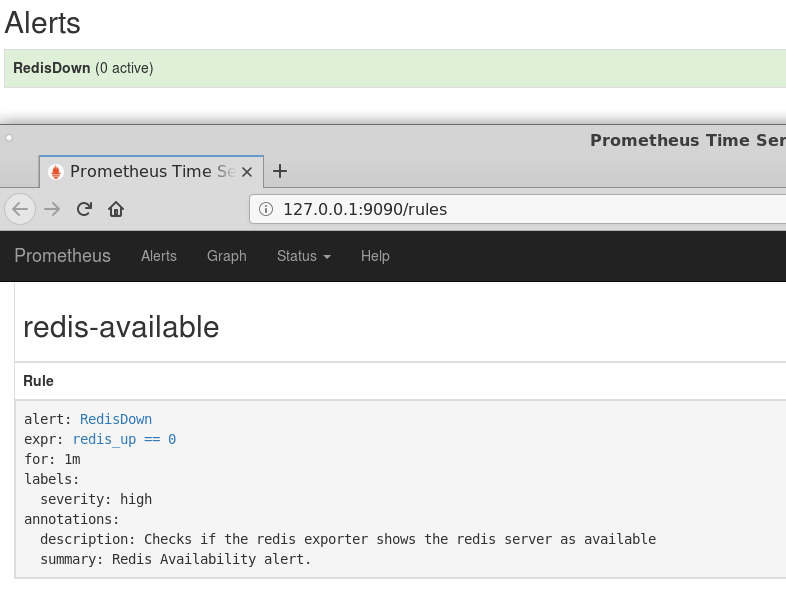
Task: Open the Help navbar item
Action: click(375, 256)
